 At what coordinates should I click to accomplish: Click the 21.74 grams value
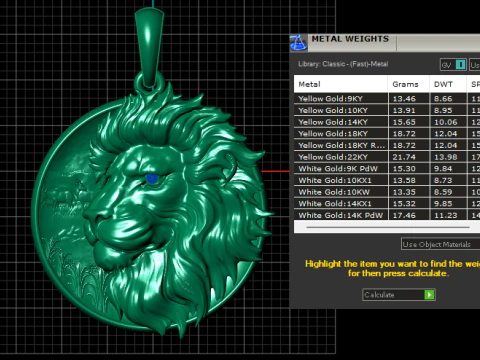pyautogui.click(x=404, y=157)
